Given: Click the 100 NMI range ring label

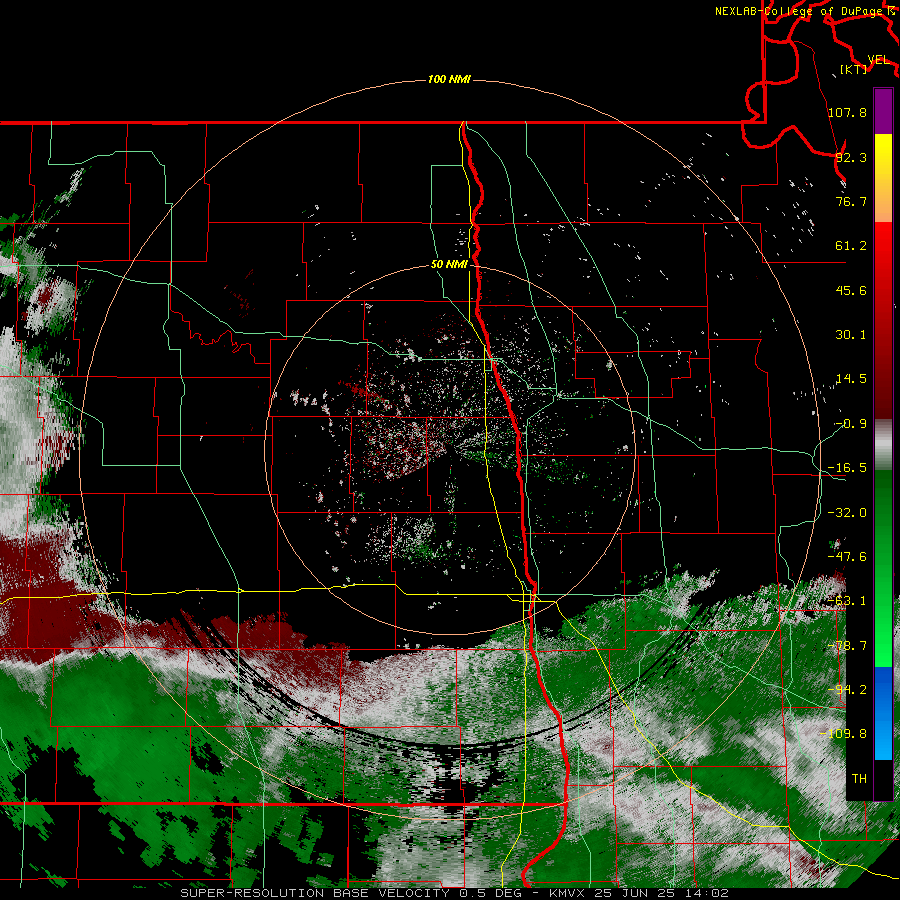Looking at the screenshot, I should pos(449,79).
